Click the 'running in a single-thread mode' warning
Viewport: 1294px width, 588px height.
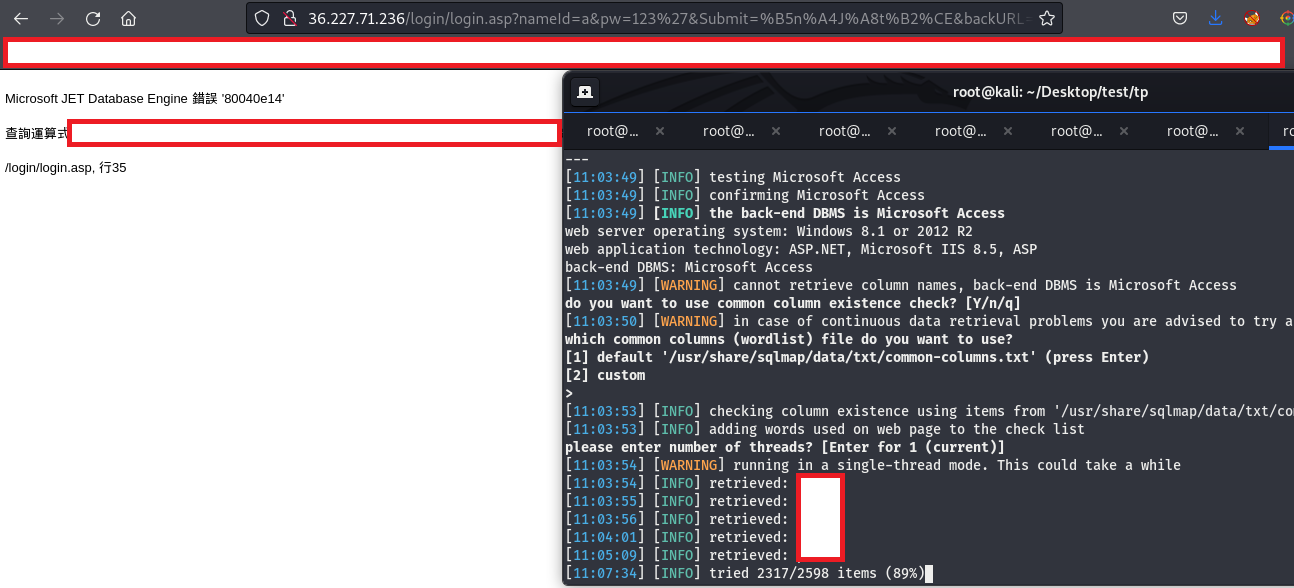click(873, 465)
